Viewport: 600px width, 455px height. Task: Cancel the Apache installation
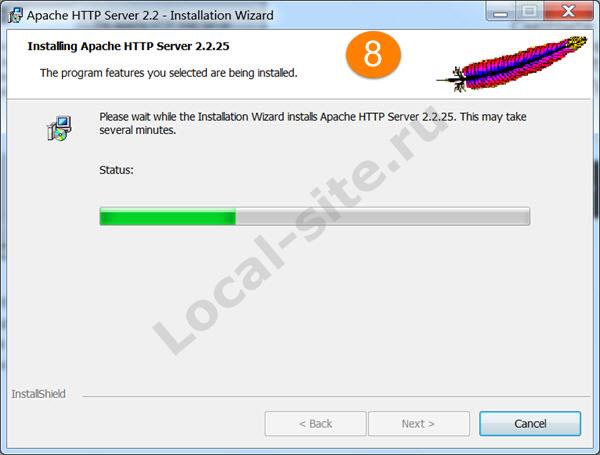point(530,424)
